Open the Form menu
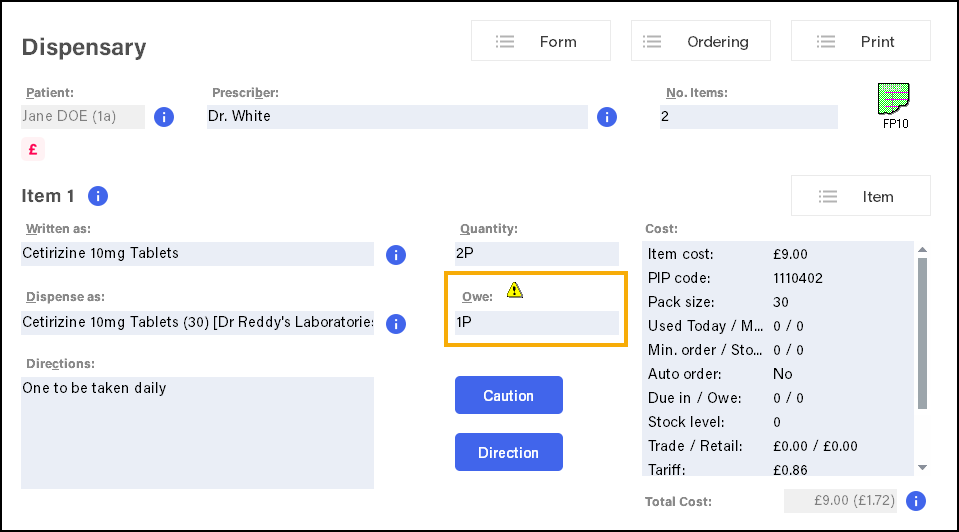The height and width of the screenshot is (532, 959). pyautogui.click(x=541, y=42)
